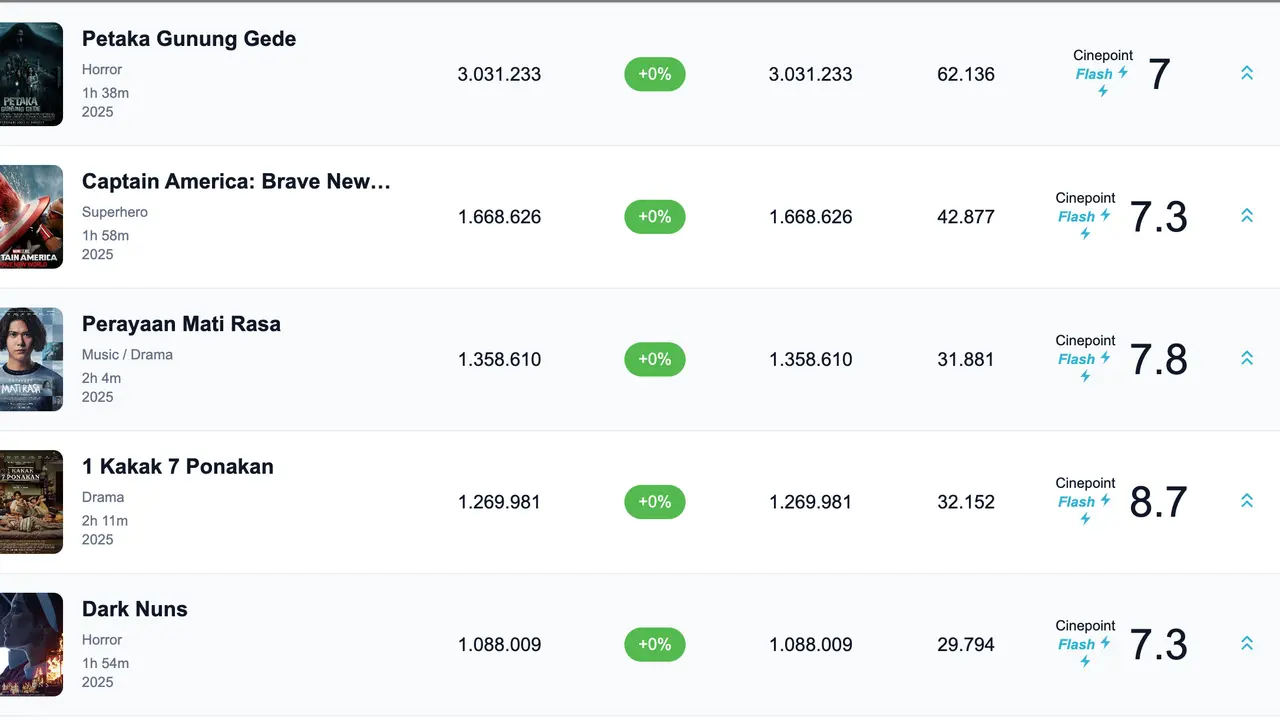This screenshot has width=1280, height=720.
Task: Open the Petaka Gunung Gede poster thumbnail
Action: (x=31, y=74)
